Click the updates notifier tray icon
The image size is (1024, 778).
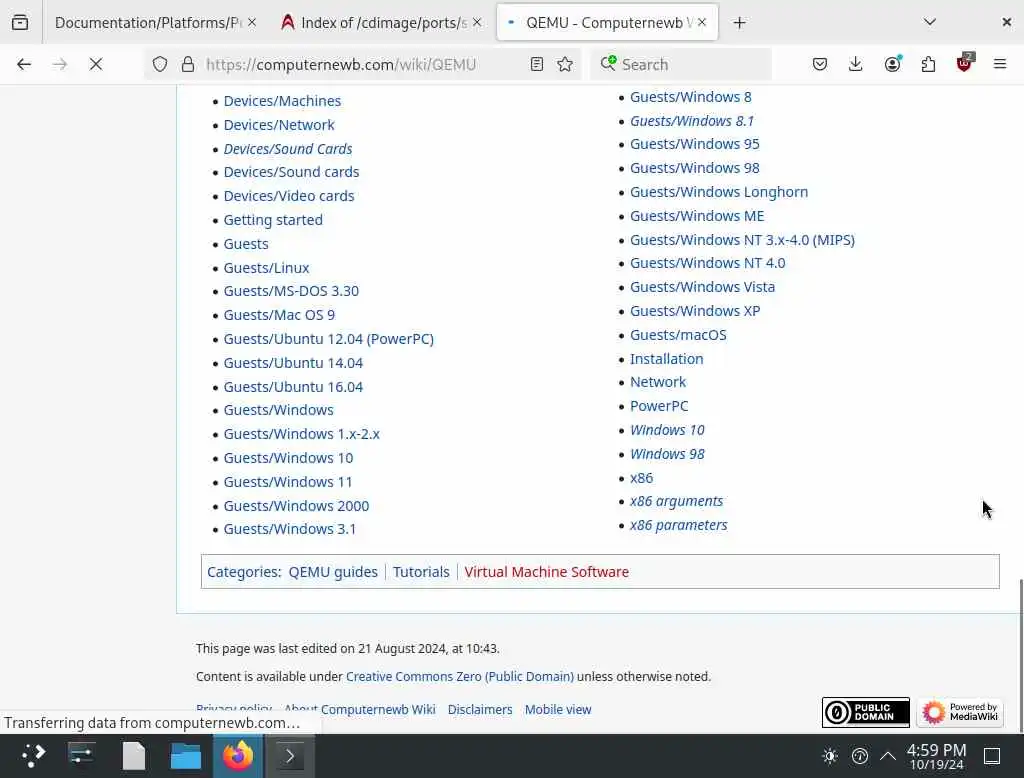point(859,756)
